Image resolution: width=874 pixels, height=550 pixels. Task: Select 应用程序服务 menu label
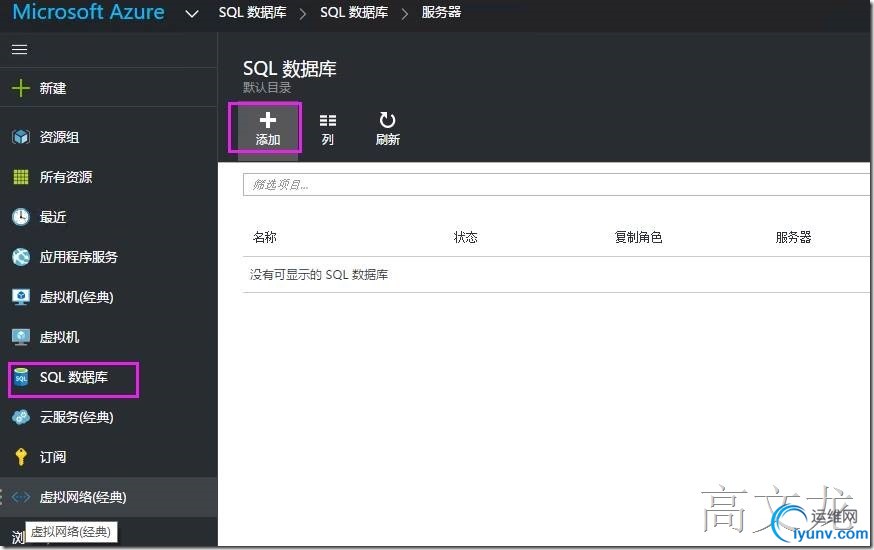pyautogui.click(x=79, y=257)
